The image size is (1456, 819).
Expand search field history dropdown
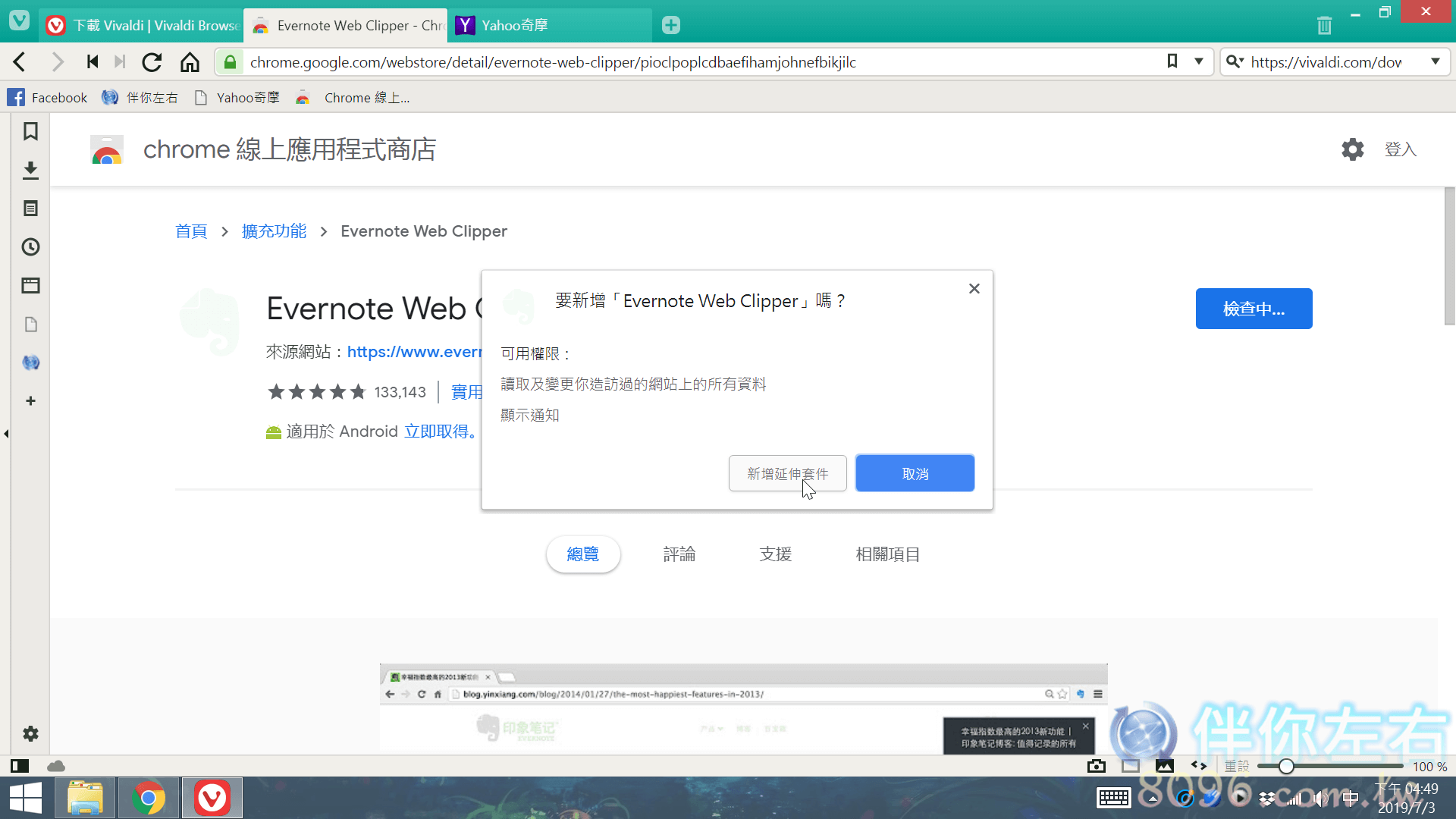pos(1436,61)
